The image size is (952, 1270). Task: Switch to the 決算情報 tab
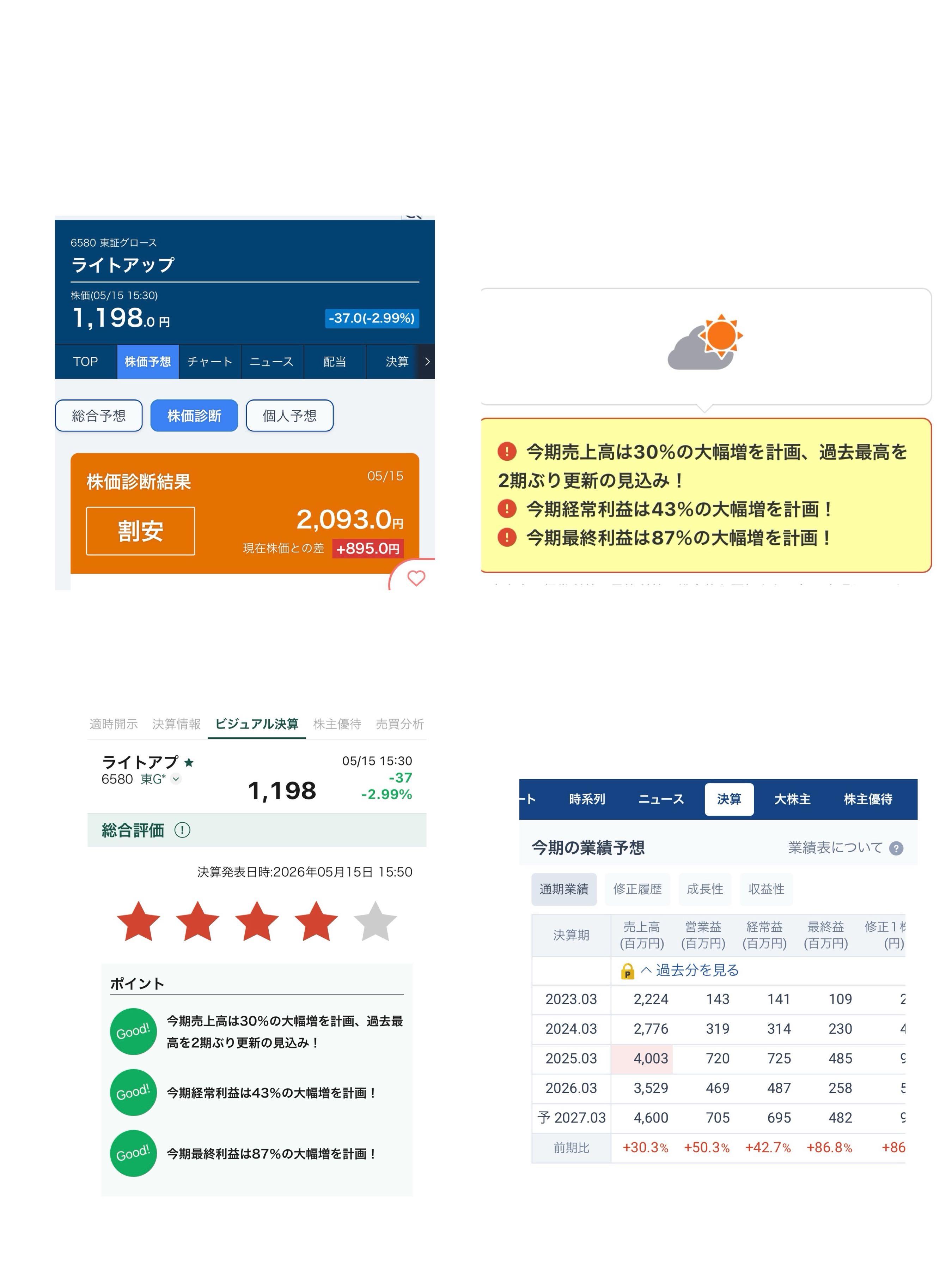(x=176, y=724)
